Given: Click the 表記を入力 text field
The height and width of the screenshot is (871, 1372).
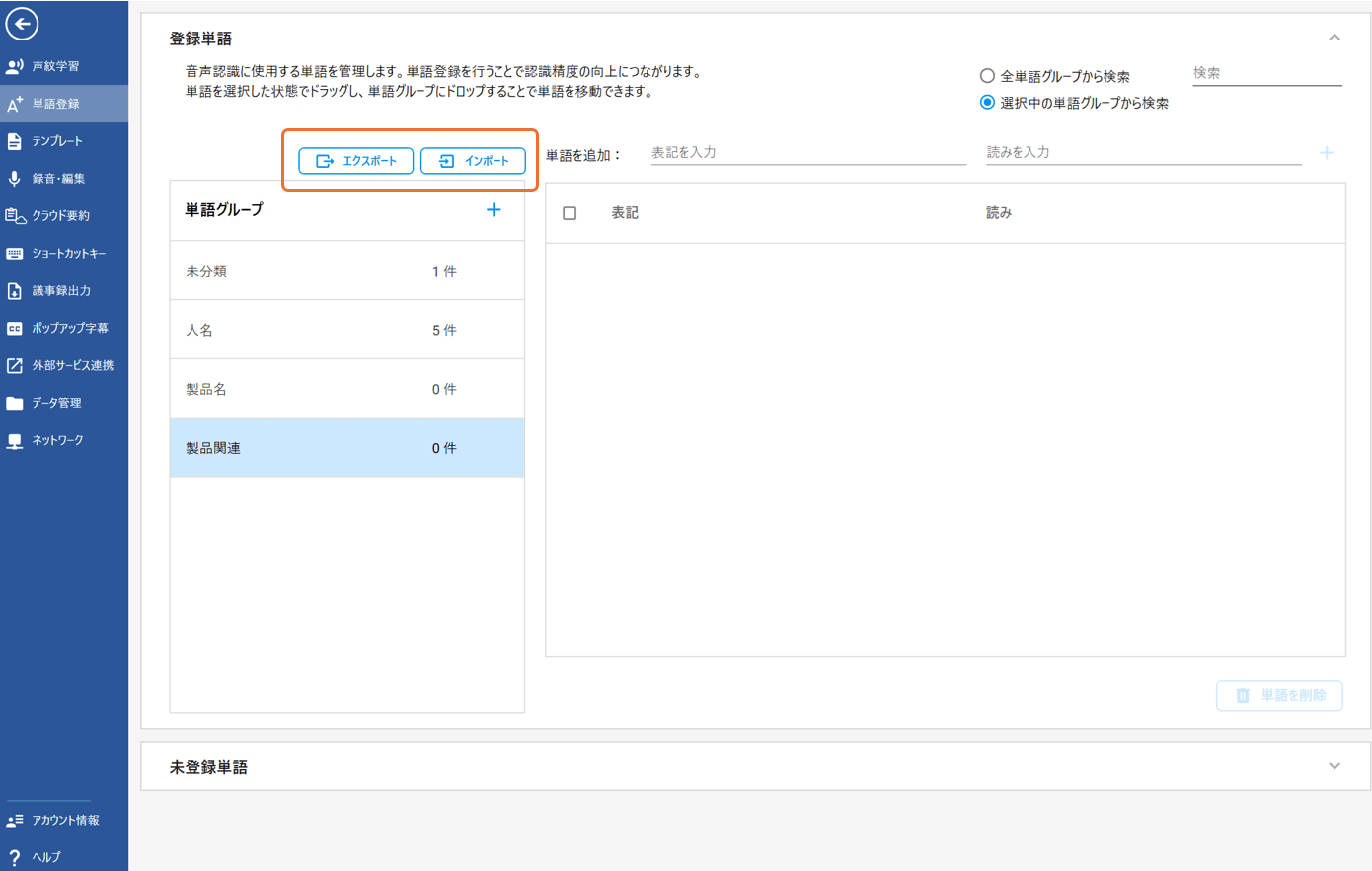Looking at the screenshot, I should tap(807, 153).
